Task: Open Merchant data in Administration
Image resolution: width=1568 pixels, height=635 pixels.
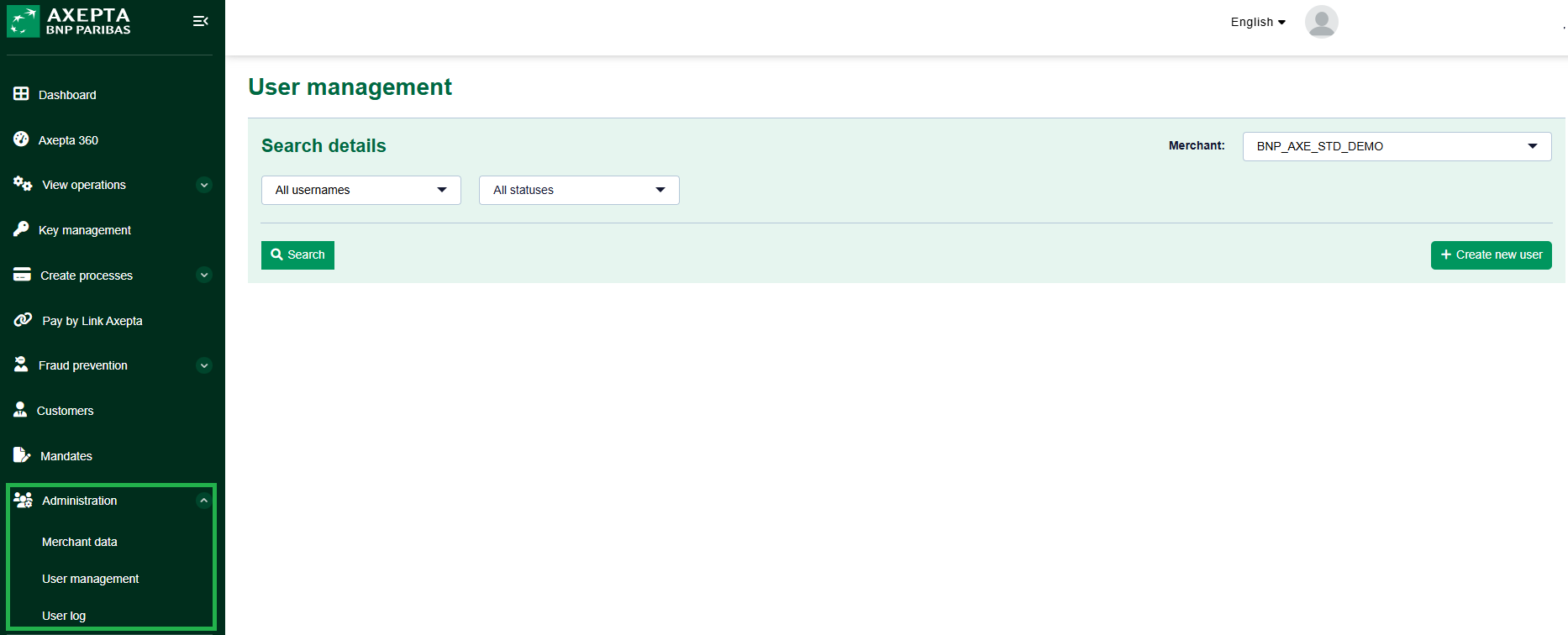Action: pyautogui.click(x=80, y=542)
